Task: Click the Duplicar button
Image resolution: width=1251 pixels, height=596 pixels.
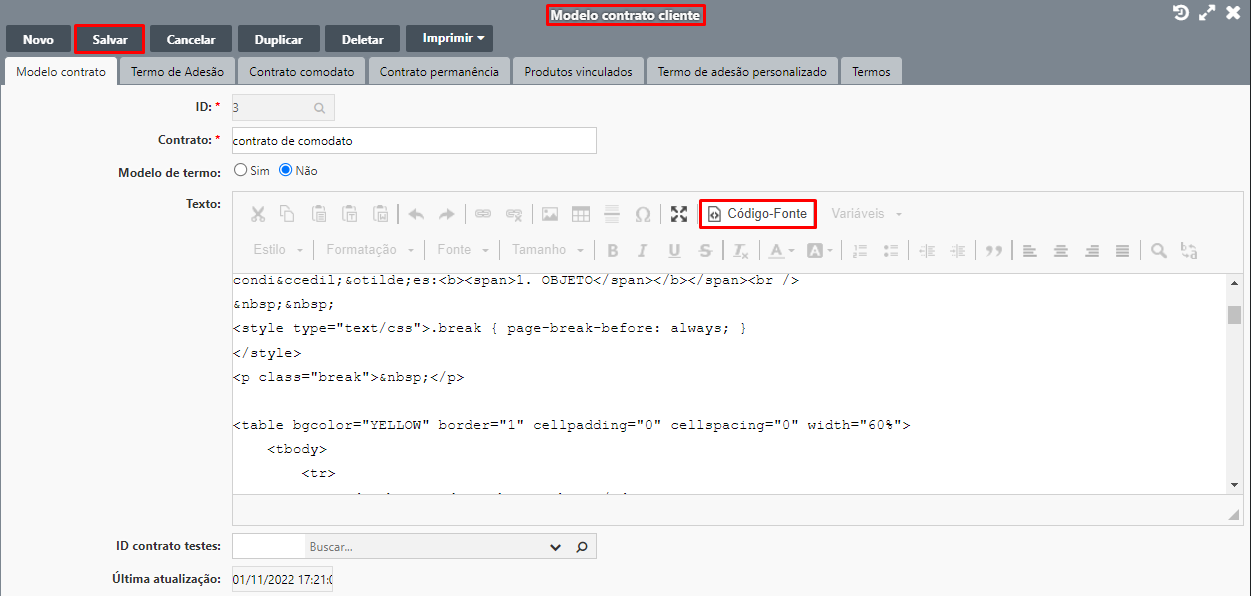Action: pyautogui.click(x=279, y=39)
